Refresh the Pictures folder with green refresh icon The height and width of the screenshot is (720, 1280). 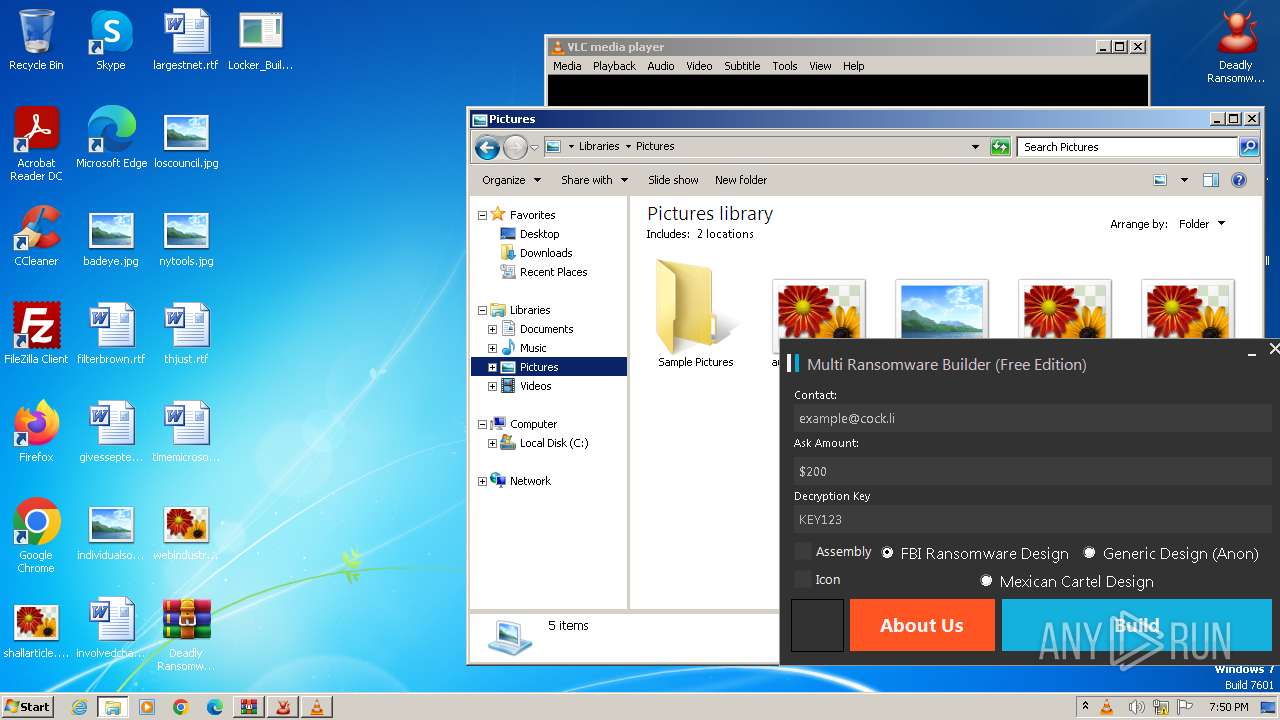click(x=1000, y=147)
